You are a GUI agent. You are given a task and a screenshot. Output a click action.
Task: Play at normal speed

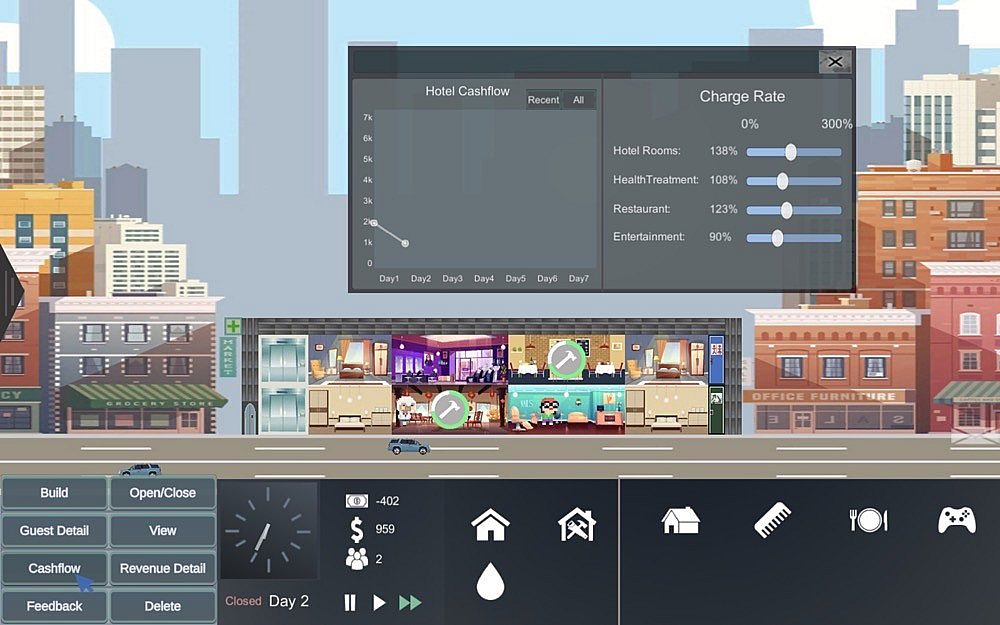pos(379,603)
